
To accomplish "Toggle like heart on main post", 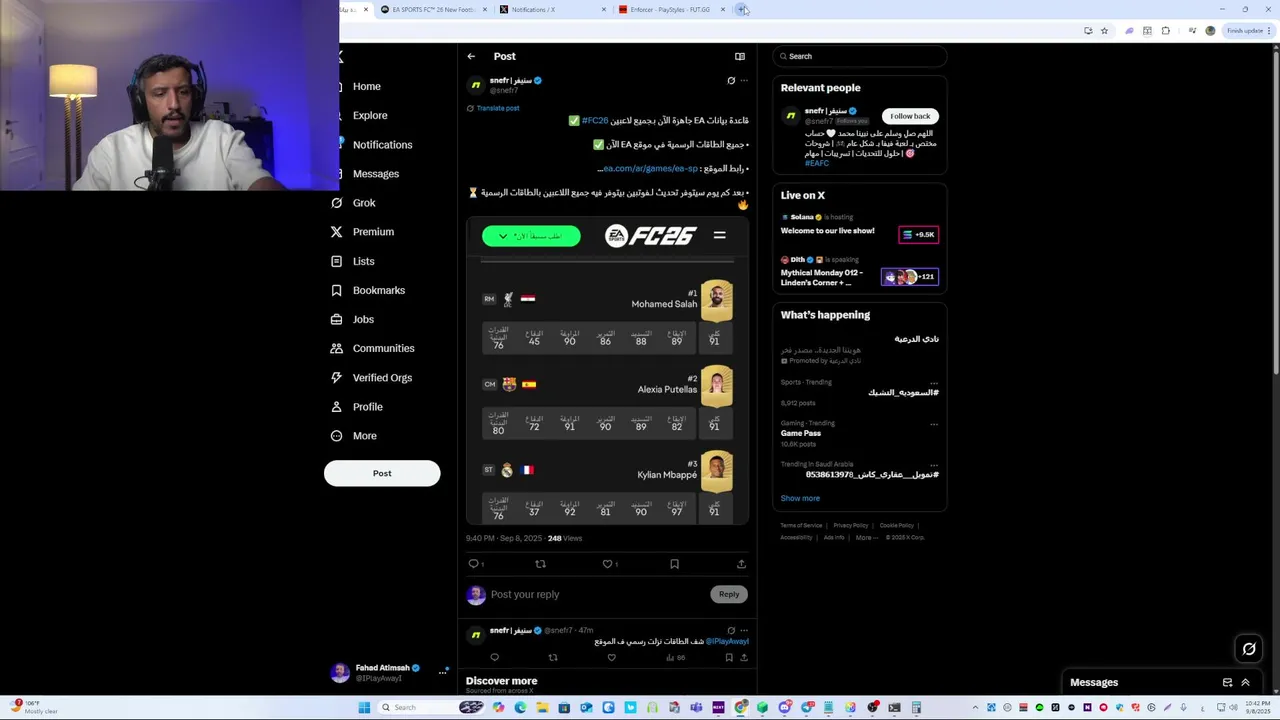I will [607, 564].
